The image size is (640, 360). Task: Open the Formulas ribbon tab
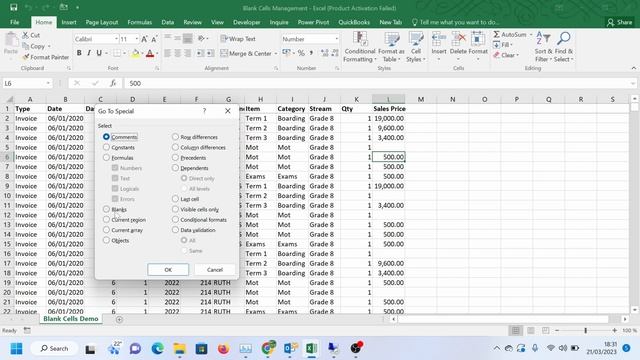pyautogui.click(x=139, y=22)
